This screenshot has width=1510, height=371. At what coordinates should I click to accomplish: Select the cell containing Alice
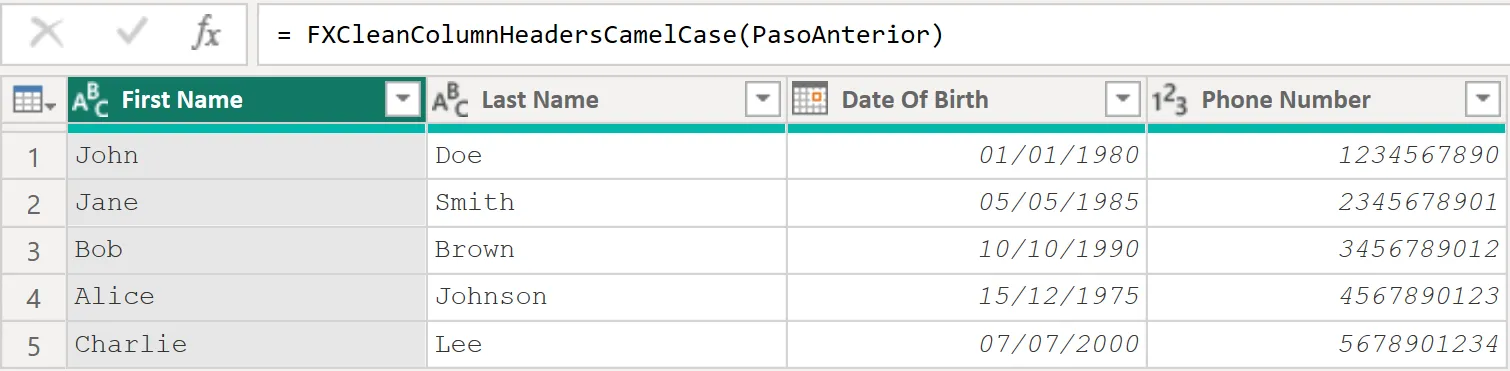pos(247,297)
